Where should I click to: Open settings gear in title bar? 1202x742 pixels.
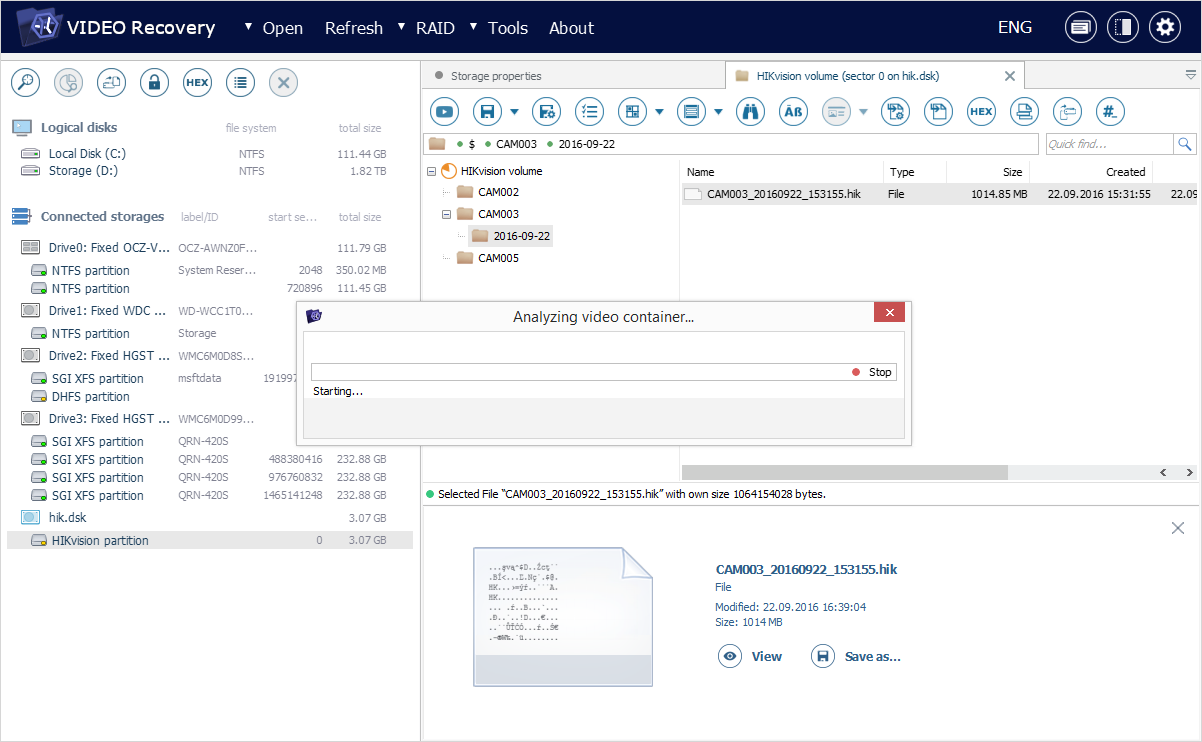click(1164, 28)
